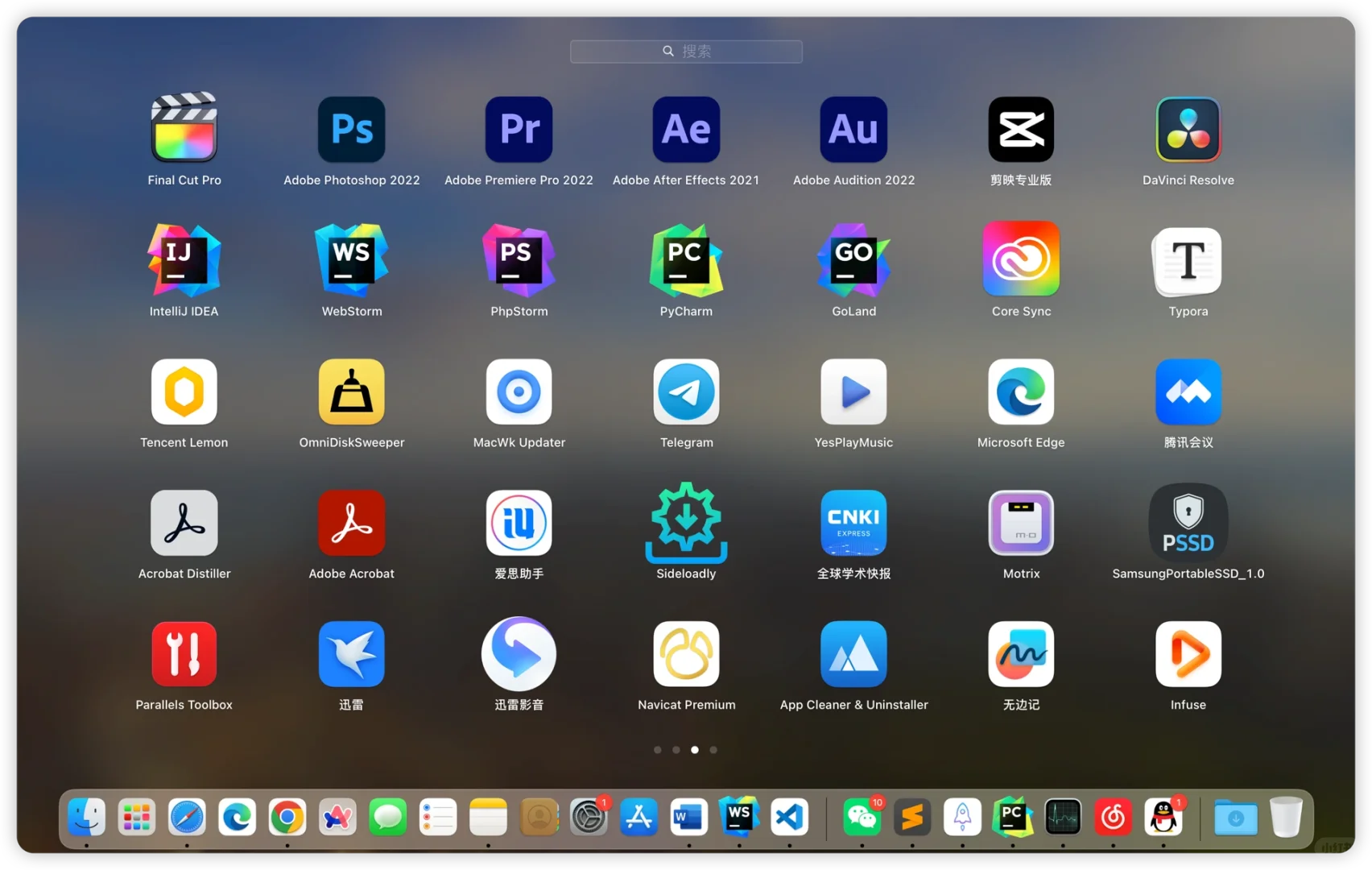1372x870 pixels.
Task: Open Safari from the Dock
Action: coord(187,818)
